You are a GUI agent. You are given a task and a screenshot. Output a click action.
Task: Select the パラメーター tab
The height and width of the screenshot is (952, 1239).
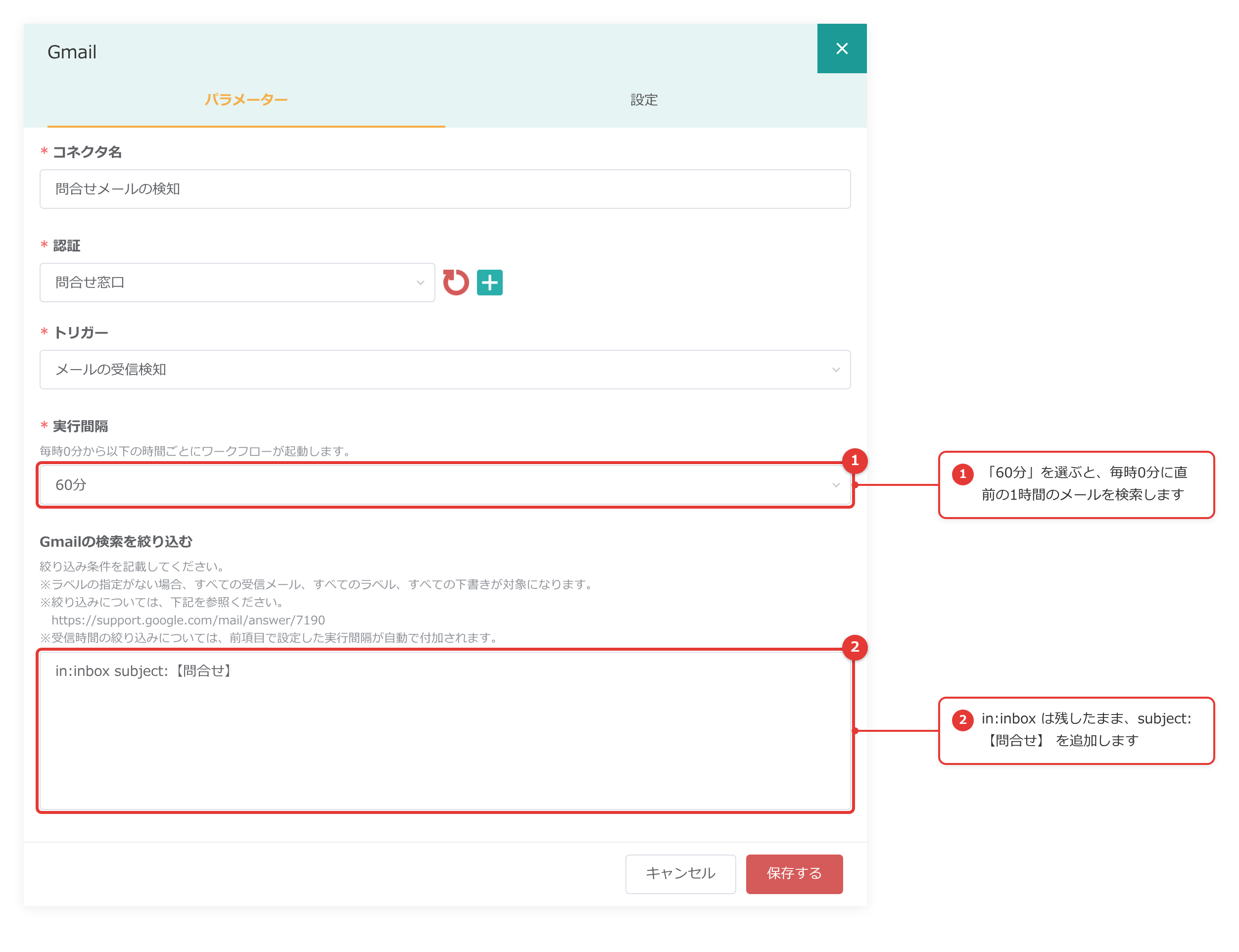pyautogui.click(x=246, y=100)
